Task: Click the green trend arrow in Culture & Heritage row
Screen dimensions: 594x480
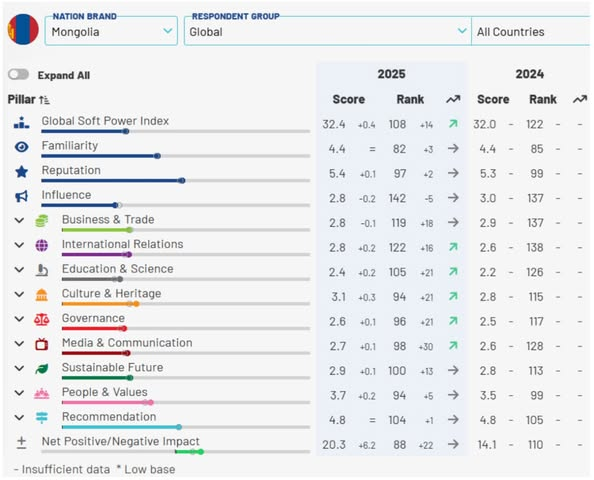Action: [x=453, y=296]
